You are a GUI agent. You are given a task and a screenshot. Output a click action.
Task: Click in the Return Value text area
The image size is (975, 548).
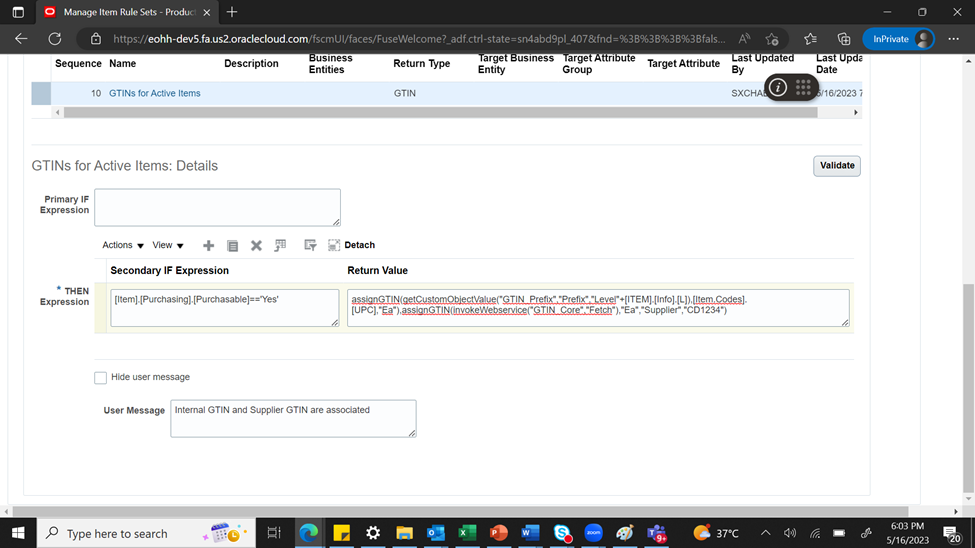(x=598, y=308)
